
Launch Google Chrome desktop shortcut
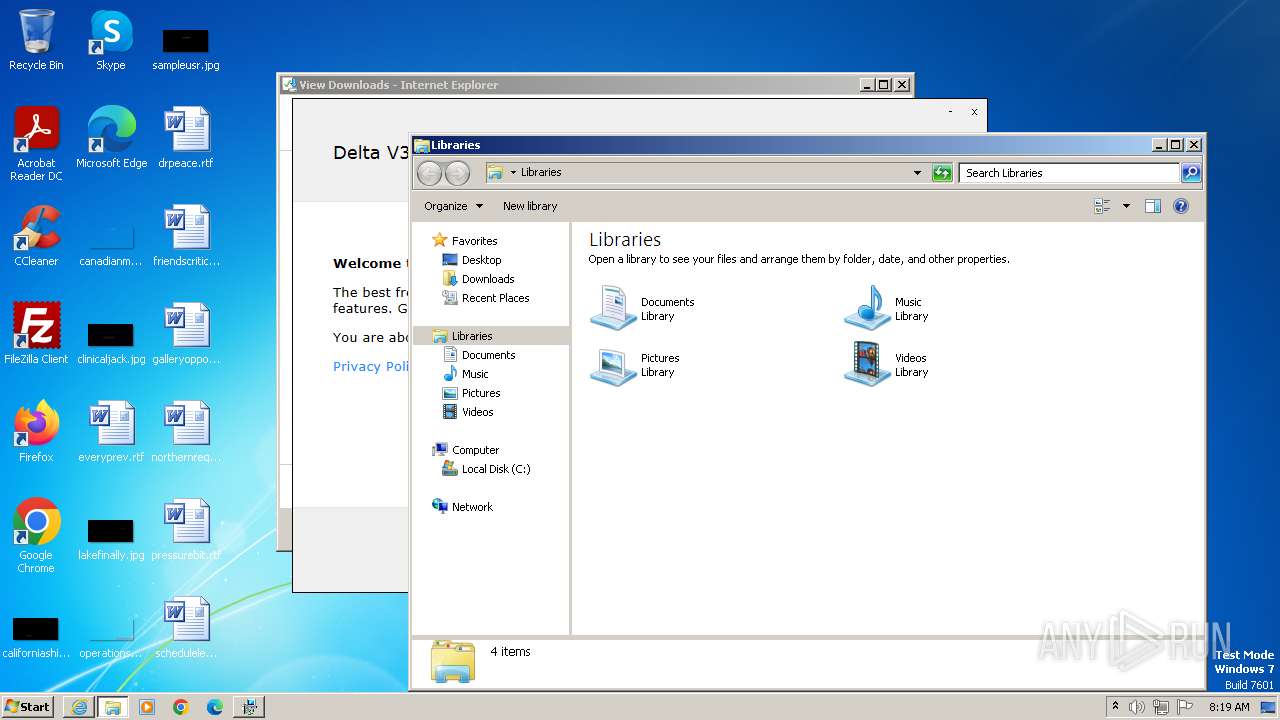(36, 536)
